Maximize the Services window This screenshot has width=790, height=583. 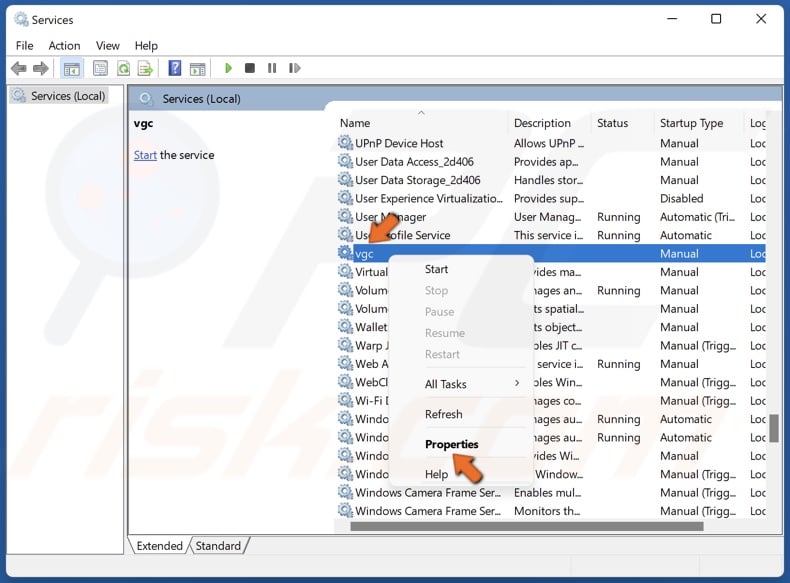(715, 19)
